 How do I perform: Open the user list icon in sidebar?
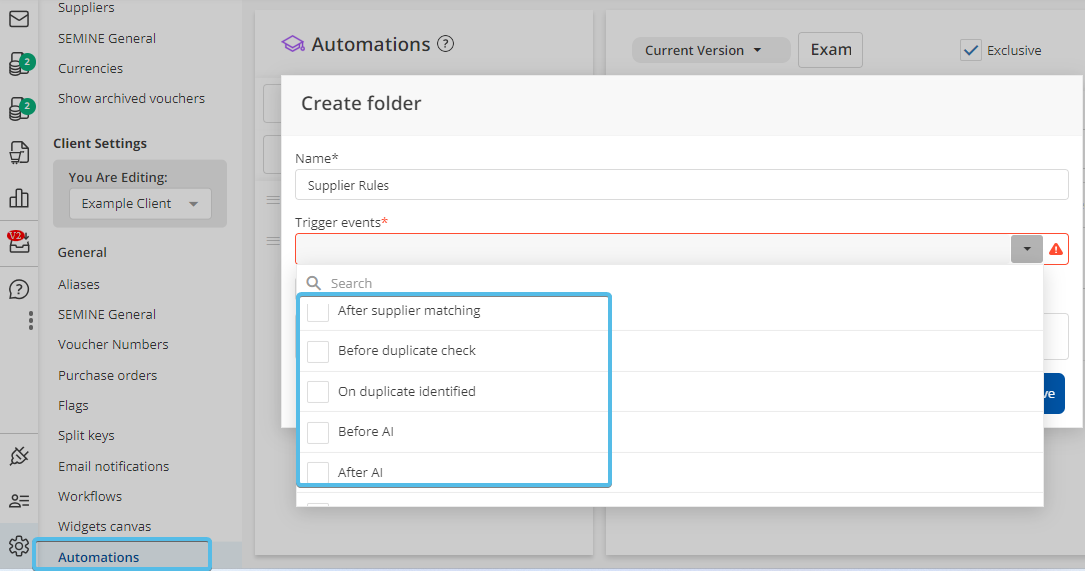[18, 501]
